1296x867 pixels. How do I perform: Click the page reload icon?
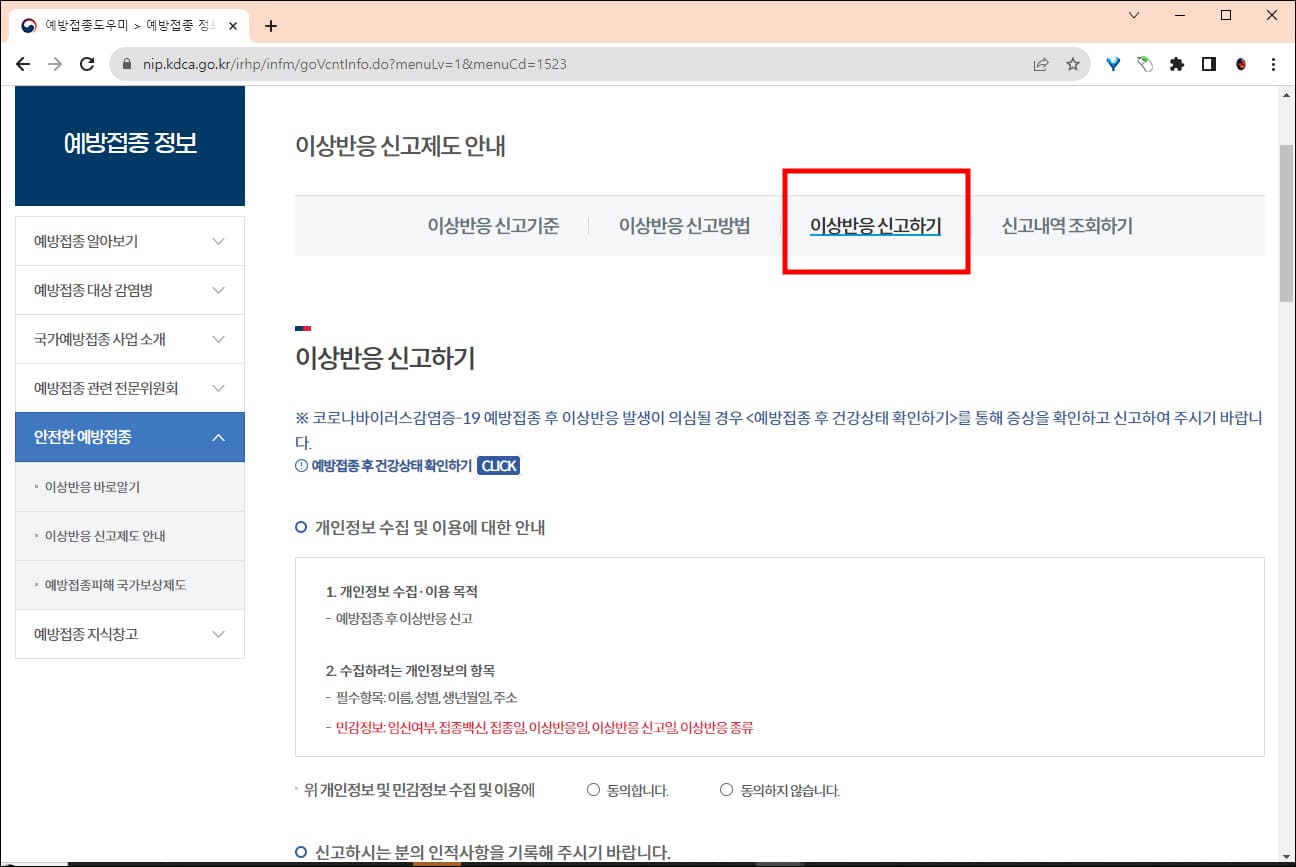tap(87, 63)
